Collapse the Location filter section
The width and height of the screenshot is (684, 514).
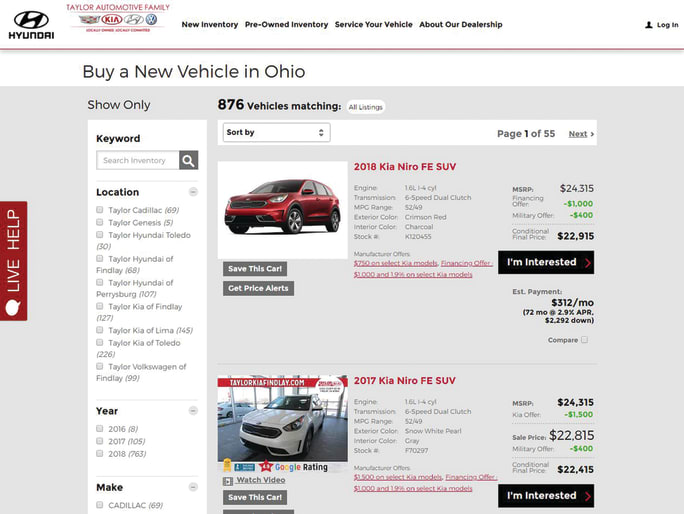pyautogui.click(x=193, y=192)
